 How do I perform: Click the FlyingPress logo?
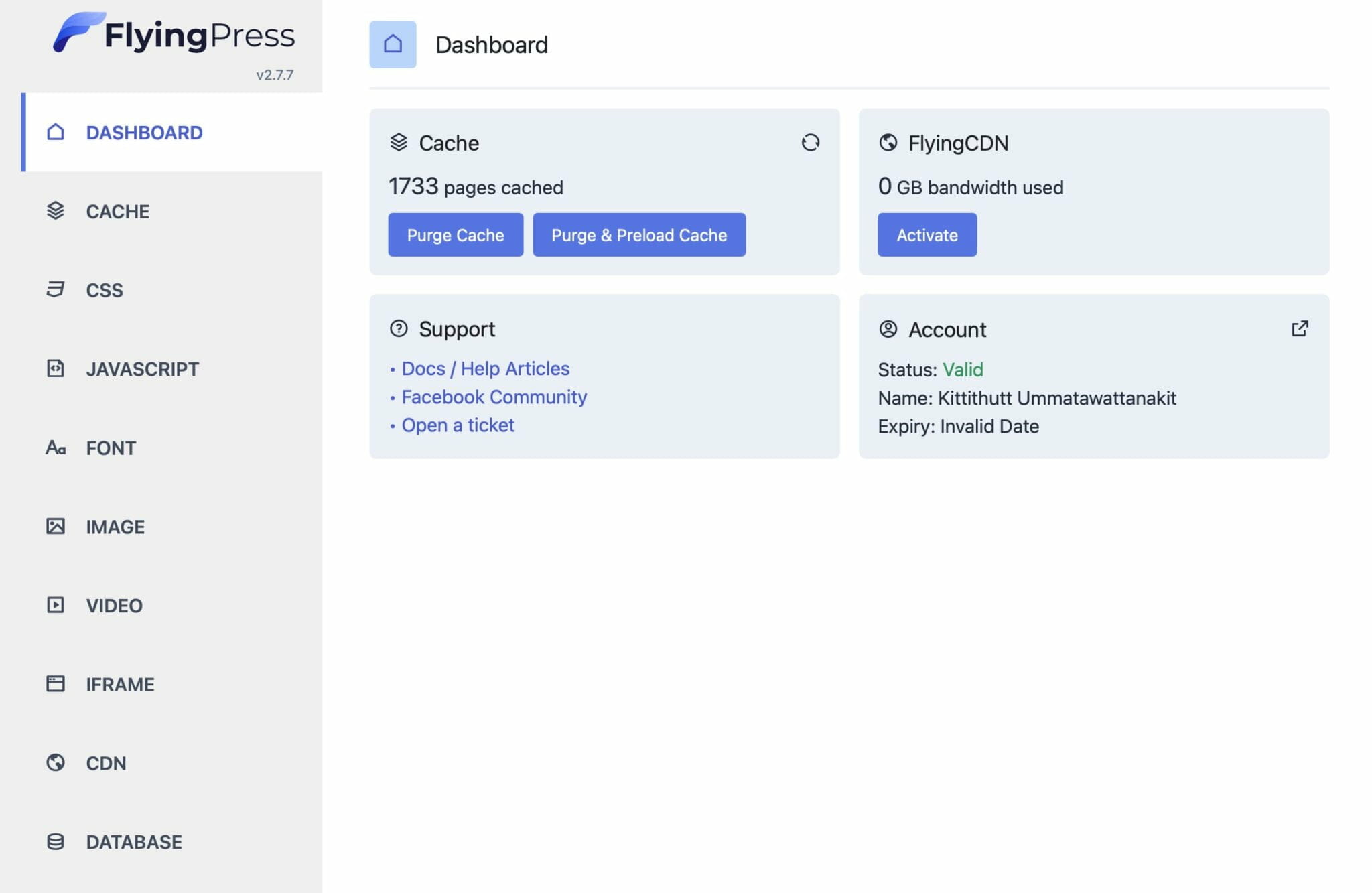point(174,33)
